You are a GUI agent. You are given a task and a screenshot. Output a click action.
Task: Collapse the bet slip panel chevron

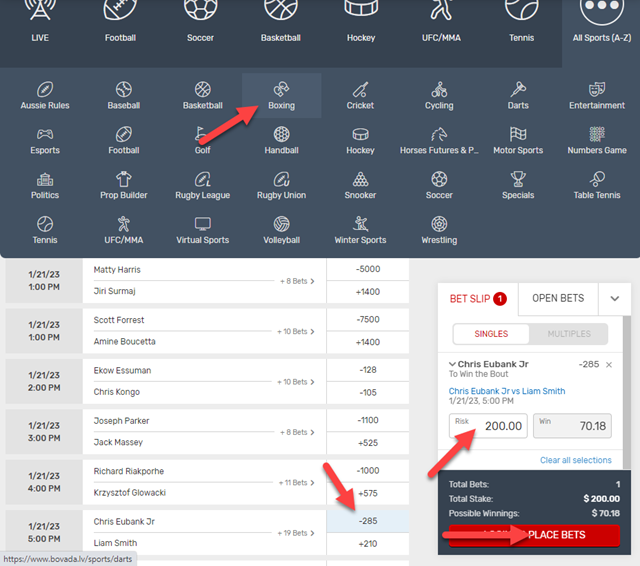(614, 298)
